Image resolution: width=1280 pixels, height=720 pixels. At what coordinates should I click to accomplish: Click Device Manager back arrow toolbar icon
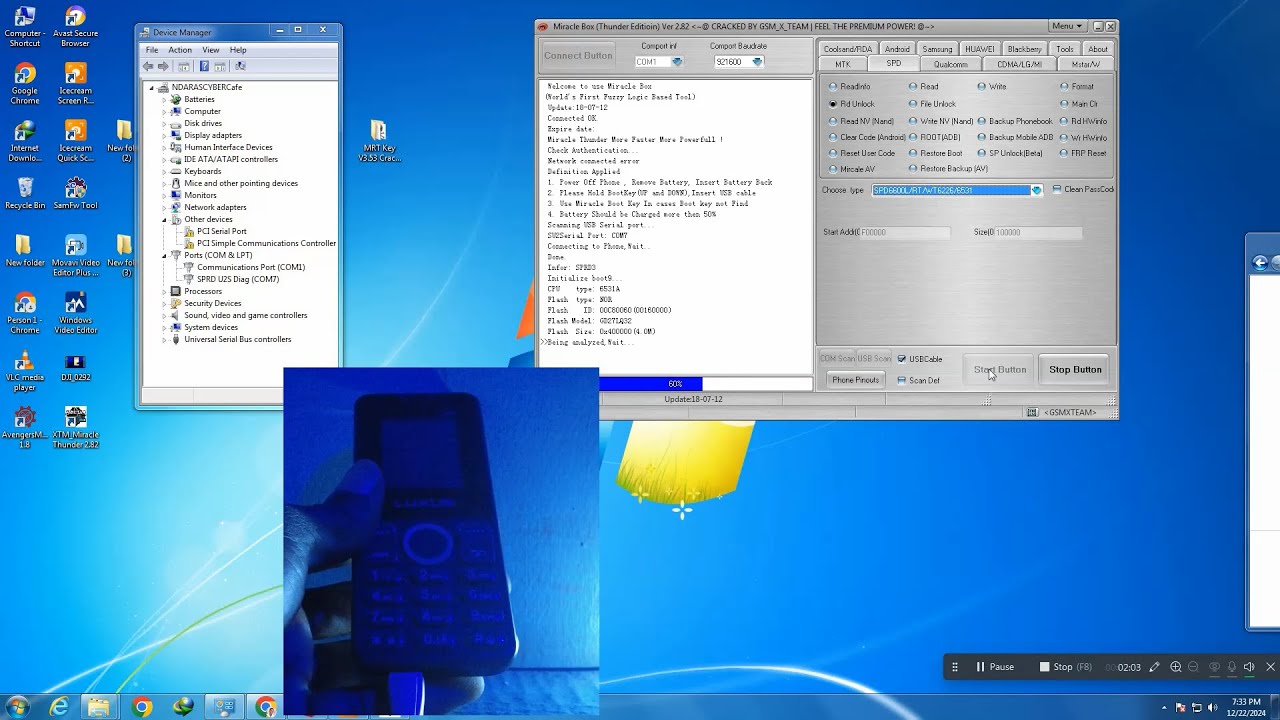pyautogui.click(x=148, y=66)
